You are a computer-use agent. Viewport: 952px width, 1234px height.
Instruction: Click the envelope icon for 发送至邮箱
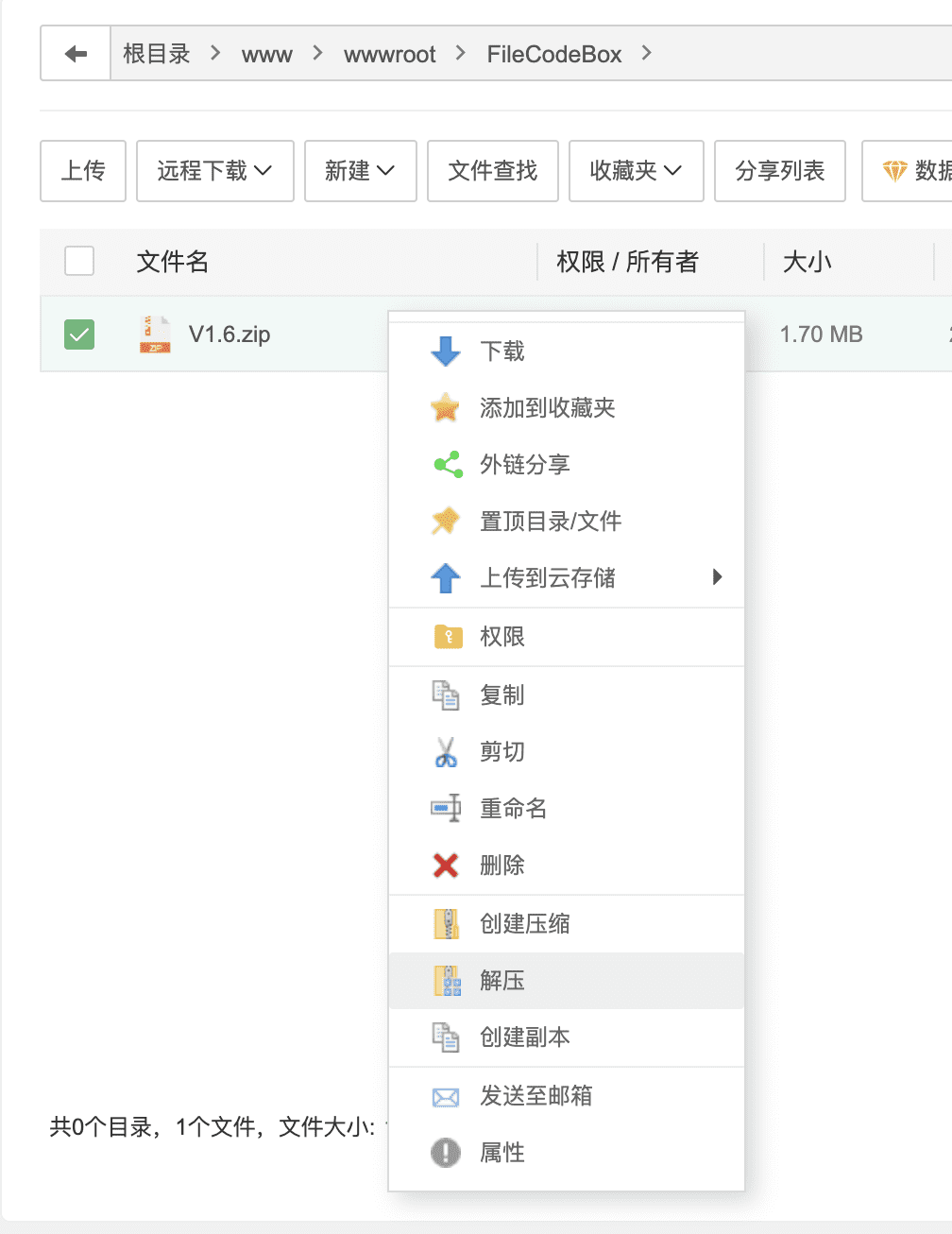[x=445, y=1096]
